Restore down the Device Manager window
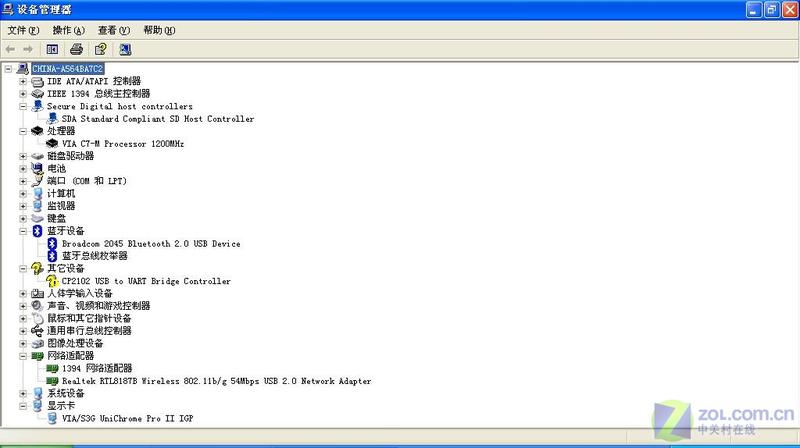 point(772,10)
